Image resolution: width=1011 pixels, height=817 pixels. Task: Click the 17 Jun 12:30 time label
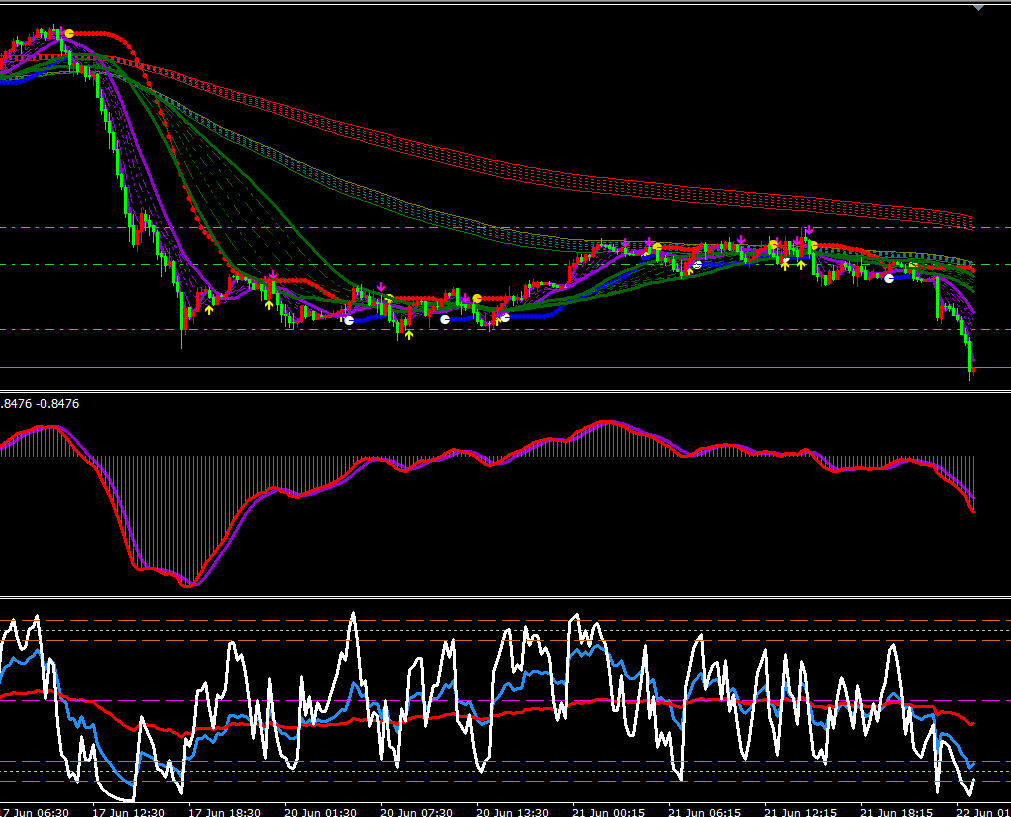pos(128,812)
